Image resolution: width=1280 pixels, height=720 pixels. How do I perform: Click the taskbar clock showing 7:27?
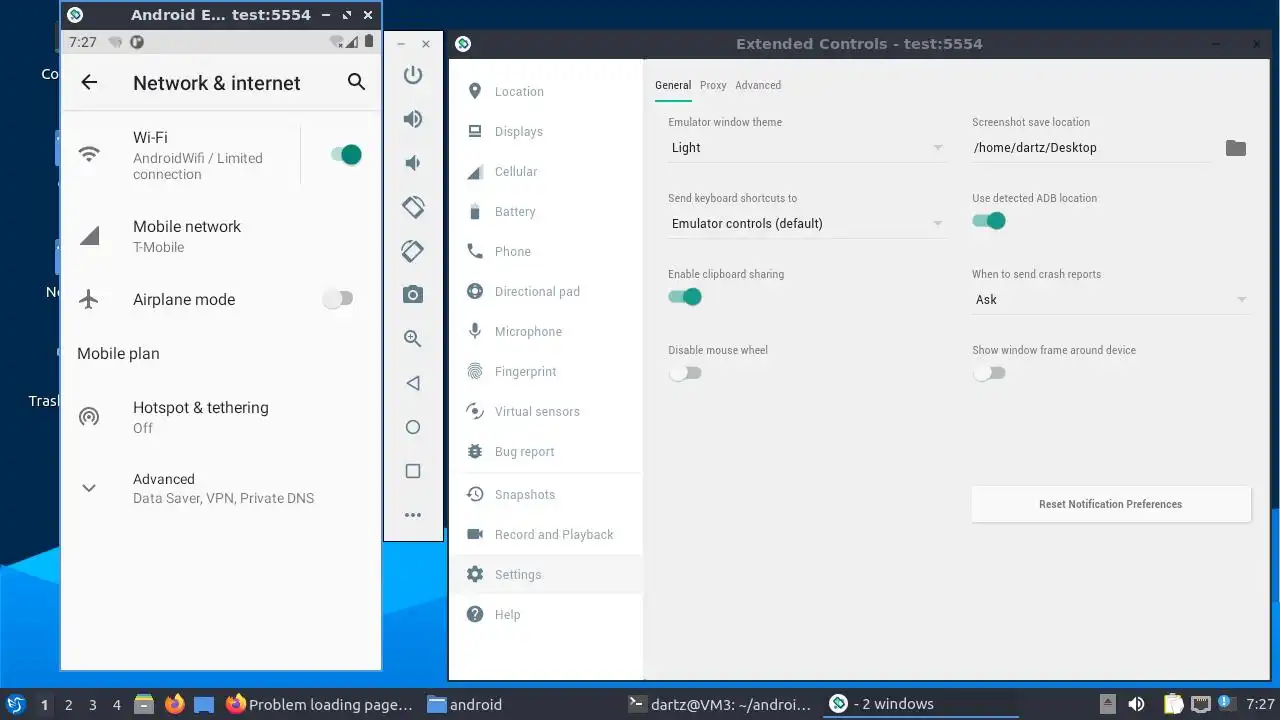[x=1260, y=704]
